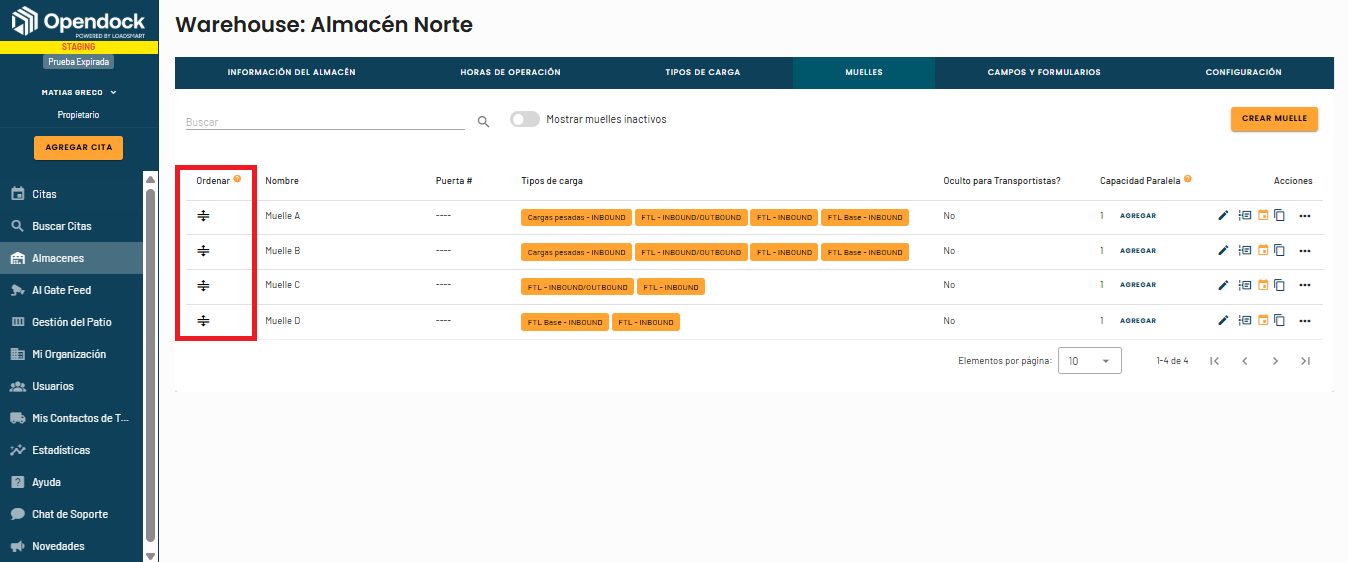Duplicate Muelle A with the copy icon

(1279, 215)
